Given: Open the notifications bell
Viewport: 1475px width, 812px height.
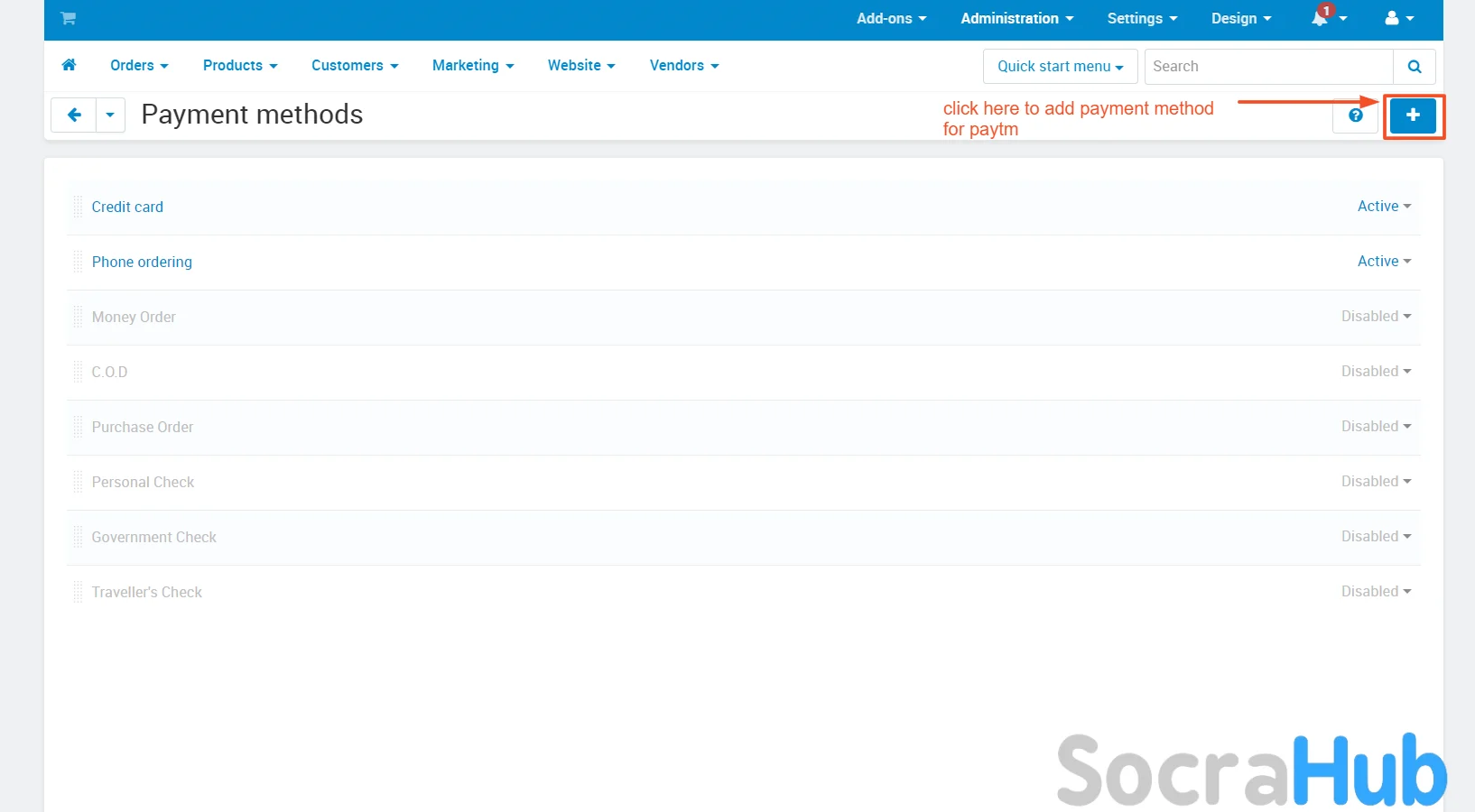Looking at the screenshot, I should (x=1321, y=18).
